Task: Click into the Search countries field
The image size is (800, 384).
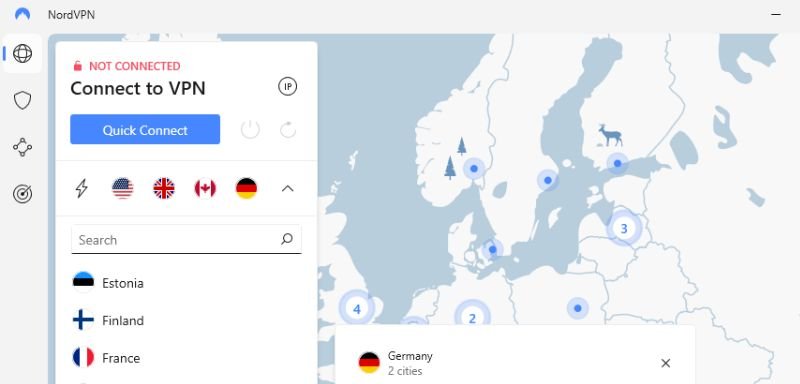Action: (x=186, y=239)
